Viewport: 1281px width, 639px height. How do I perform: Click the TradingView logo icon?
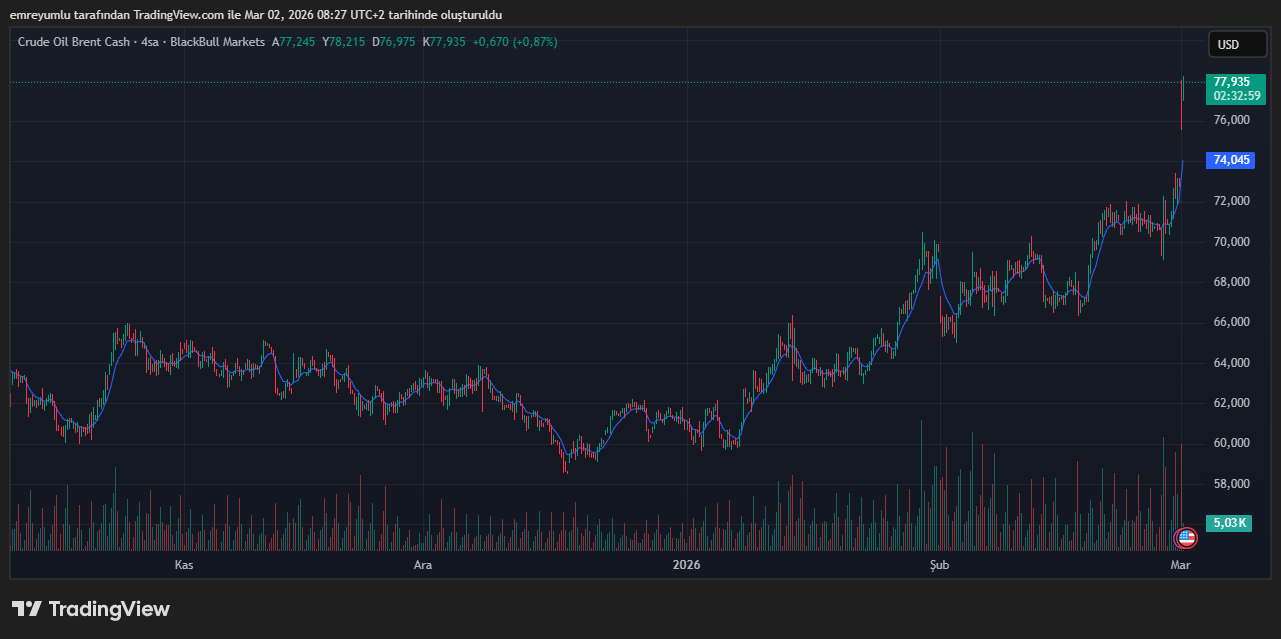pyautogui.click(x=27, y=609)
